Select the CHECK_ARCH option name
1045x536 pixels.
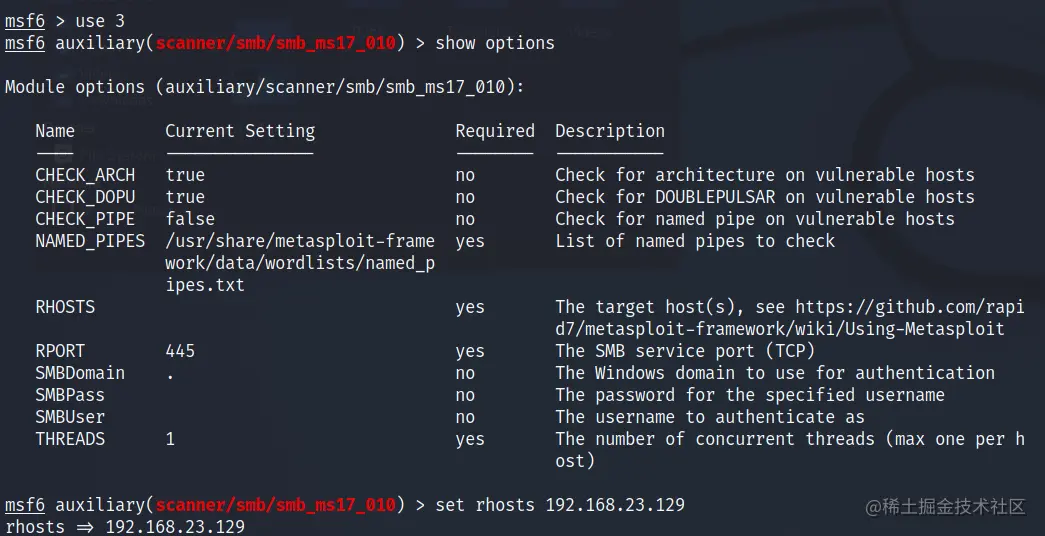(85, 175)
